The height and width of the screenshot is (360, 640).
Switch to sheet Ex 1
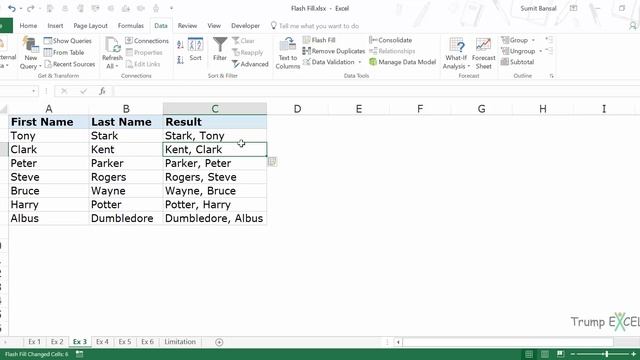34,342
